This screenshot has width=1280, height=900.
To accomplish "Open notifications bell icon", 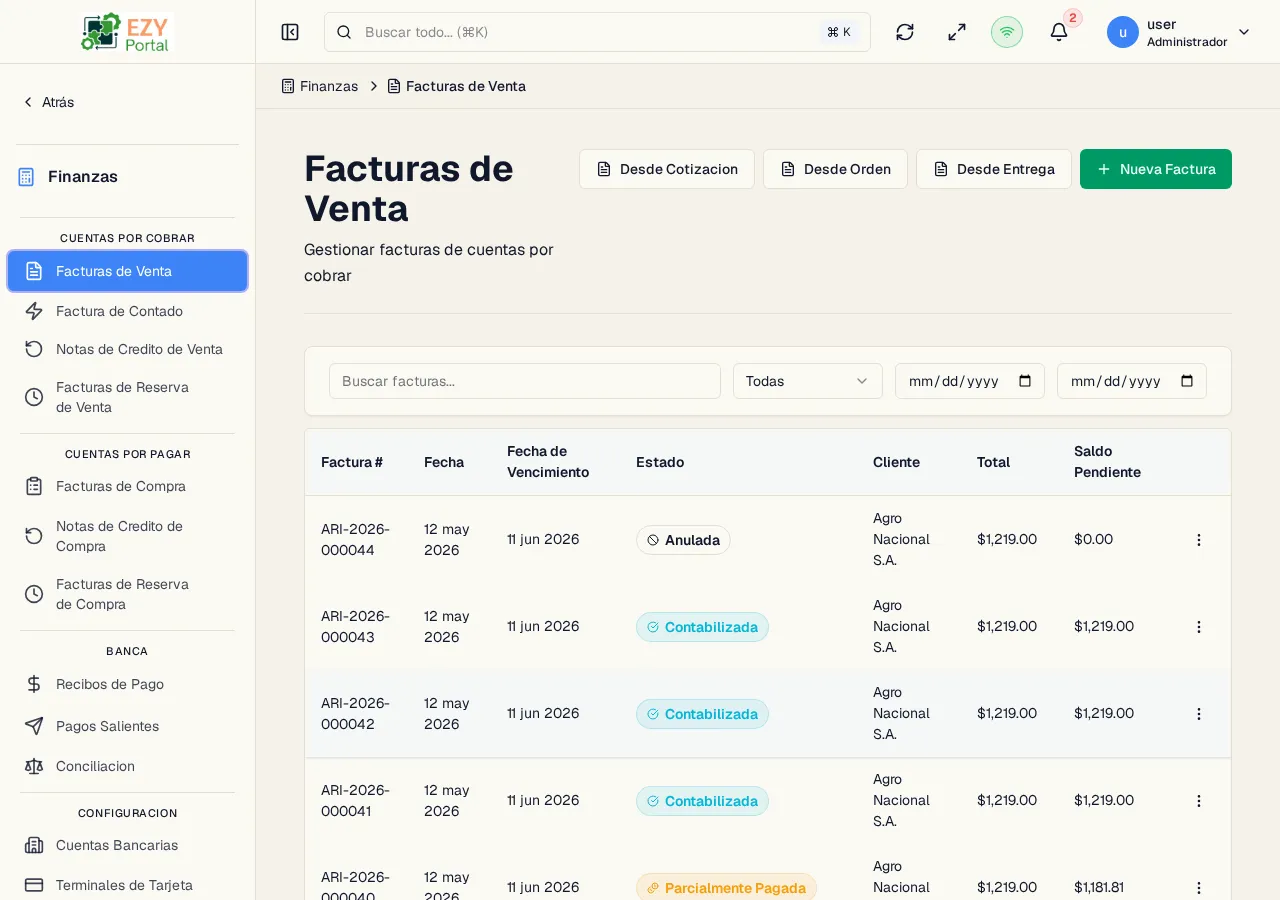I will coord(1059,32).
